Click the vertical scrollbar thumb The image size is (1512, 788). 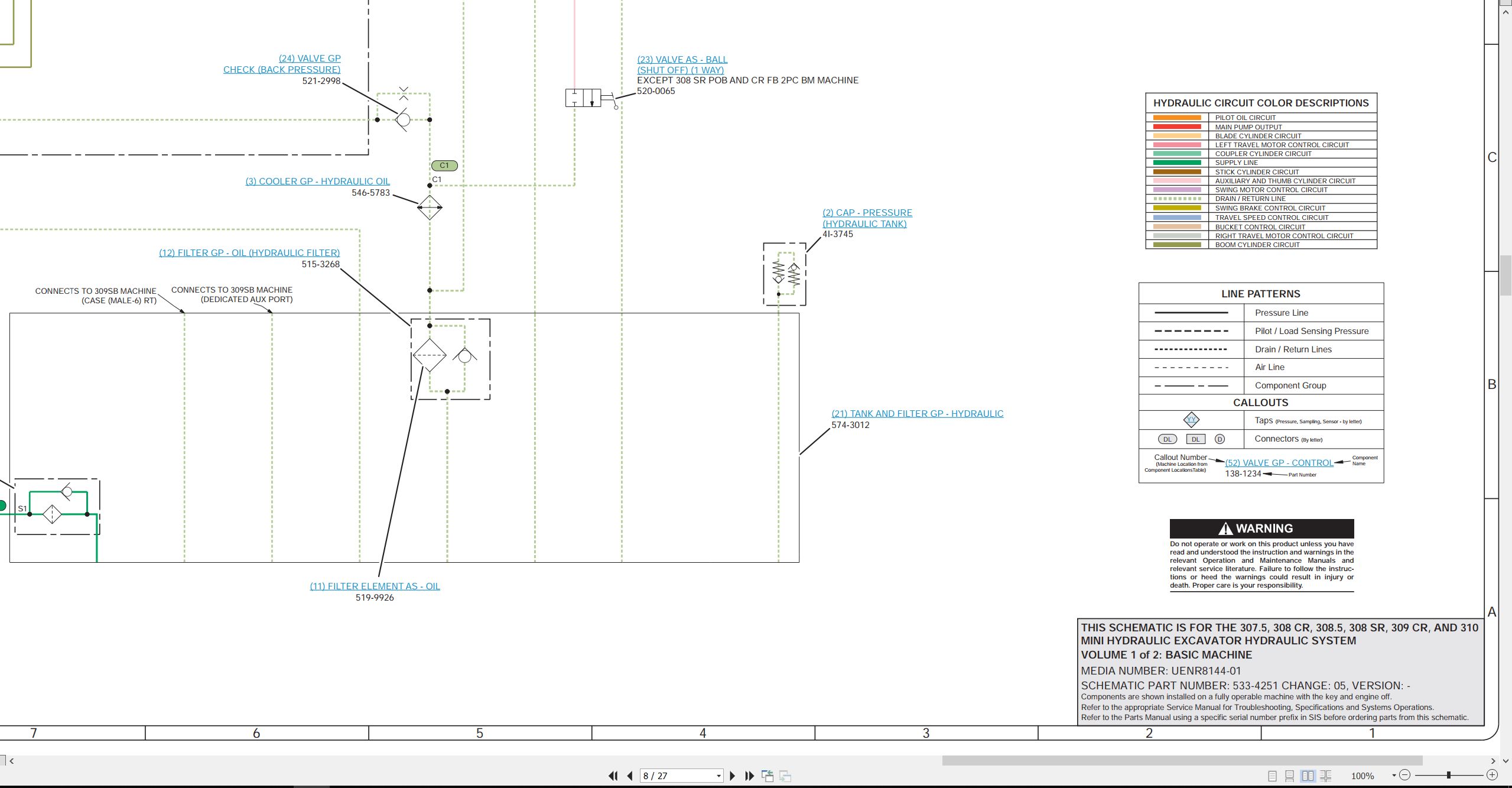pos(1506,275)
